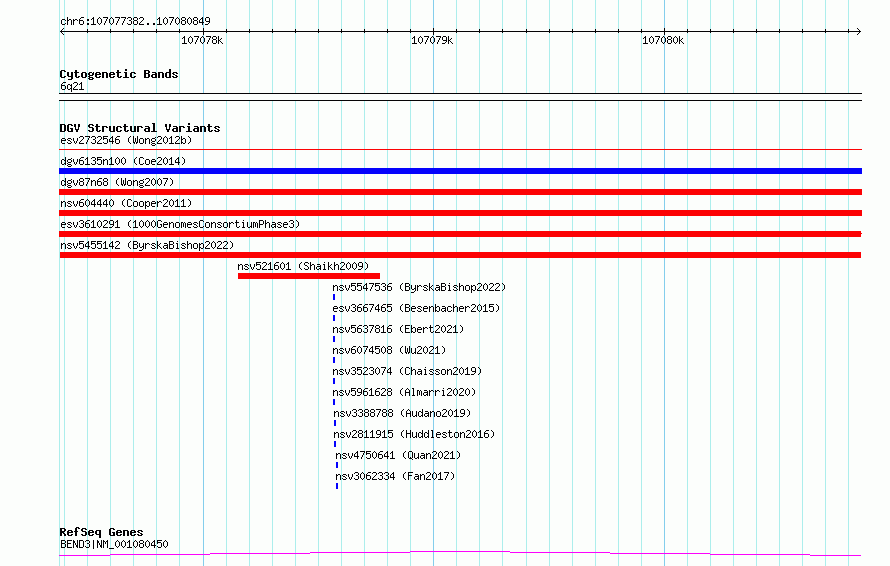
Task: Select the magenta BEND3 gene track line
Action: click(460, 552)
